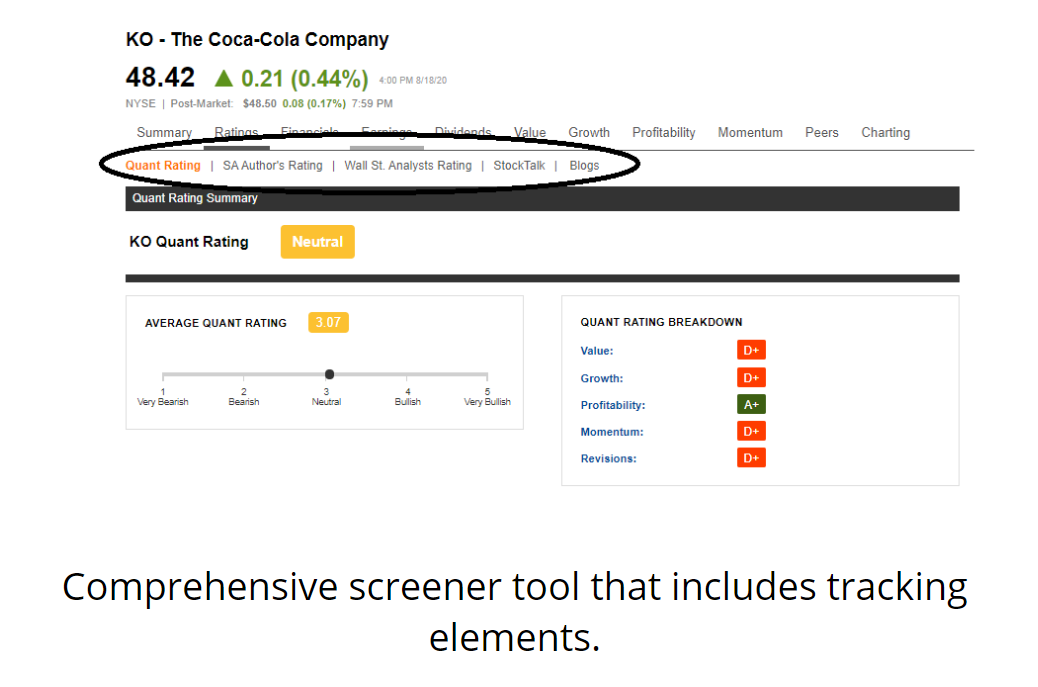Open SA Author's Rating sub-tab
The image size is (1038, 687).
[x=272, y=165]
